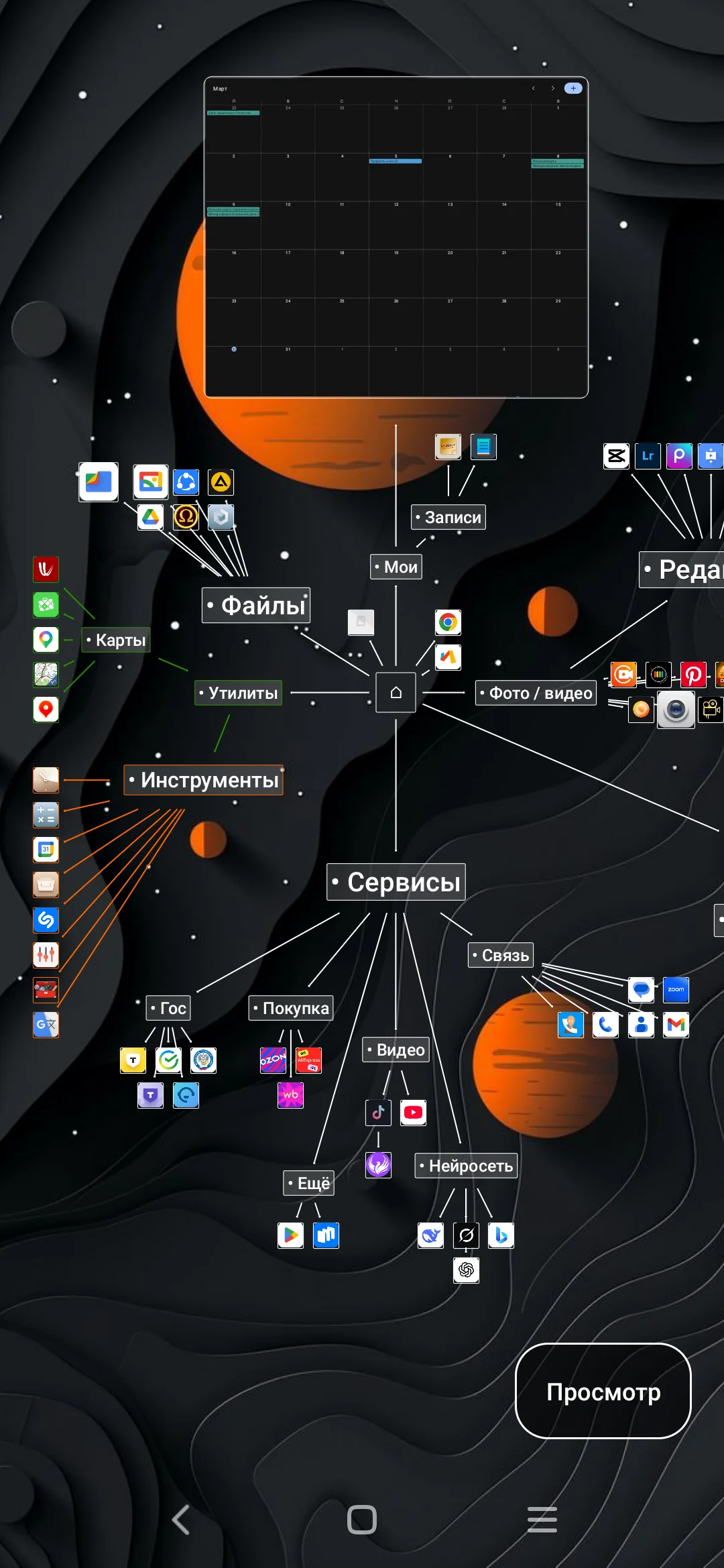This screenshot has height=1568, width=724.
Task: Tap the Связь group label
Action: point(501,955)
